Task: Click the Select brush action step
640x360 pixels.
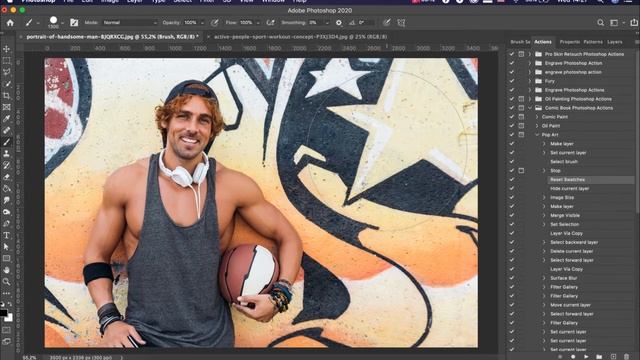Action: click(x=564, y=162)
